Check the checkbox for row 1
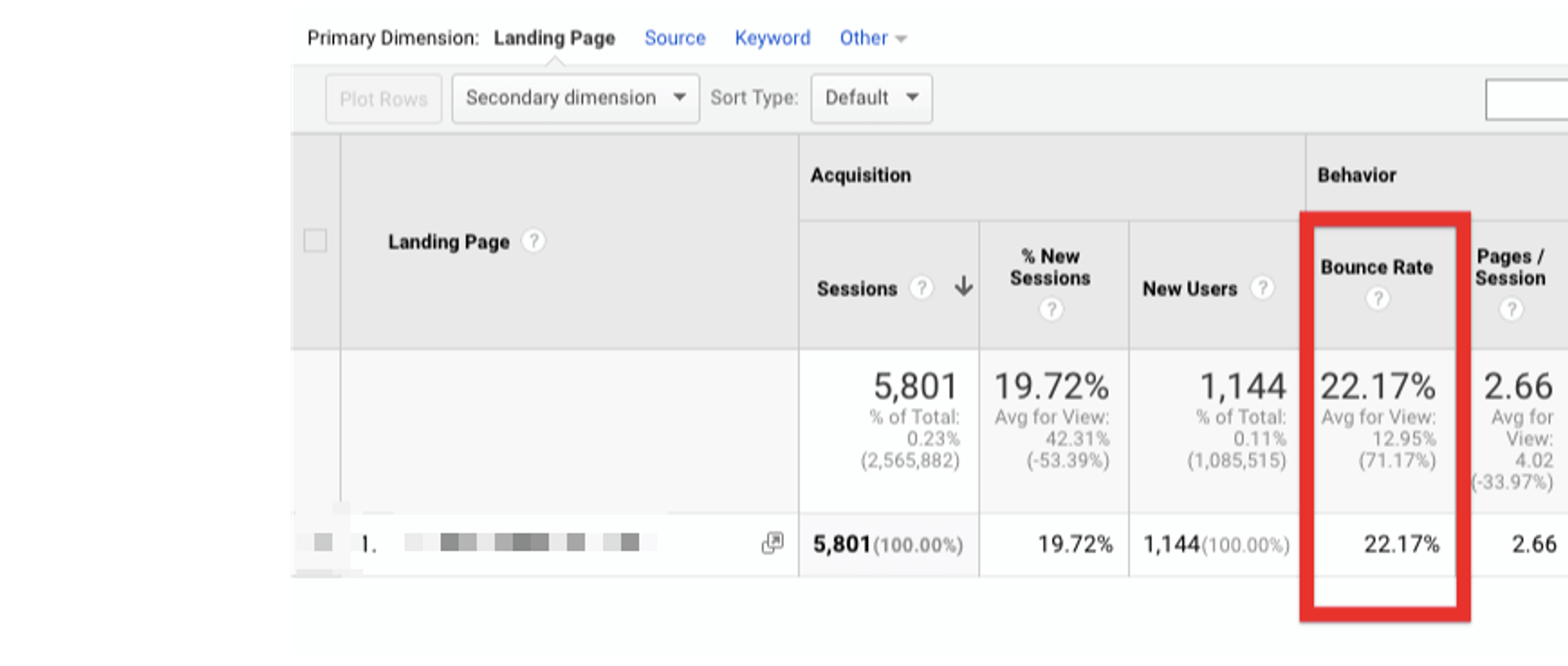Screen dimensions: 1568x666 323,542
